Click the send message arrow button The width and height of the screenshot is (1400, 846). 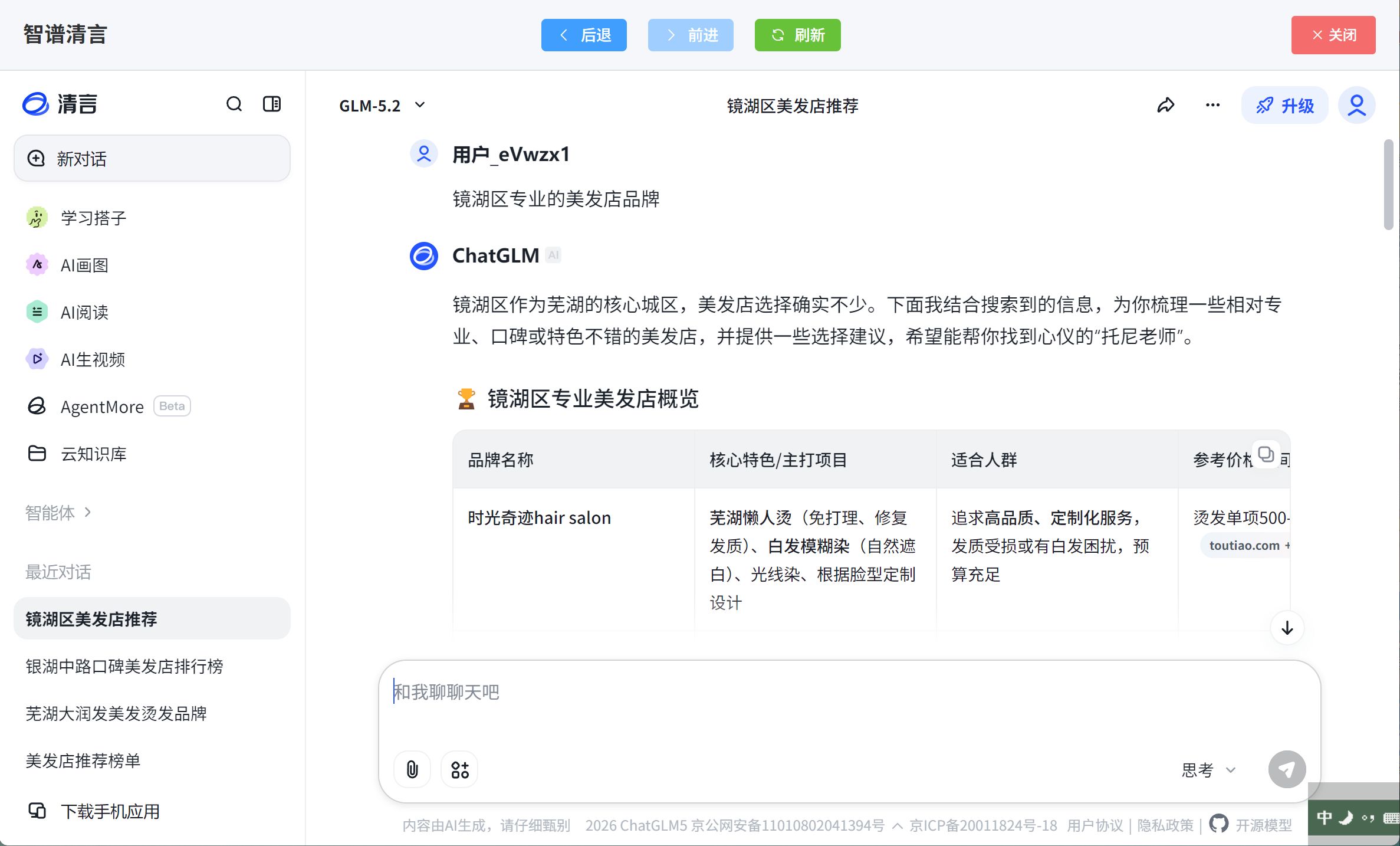(x=1287, y=769)
